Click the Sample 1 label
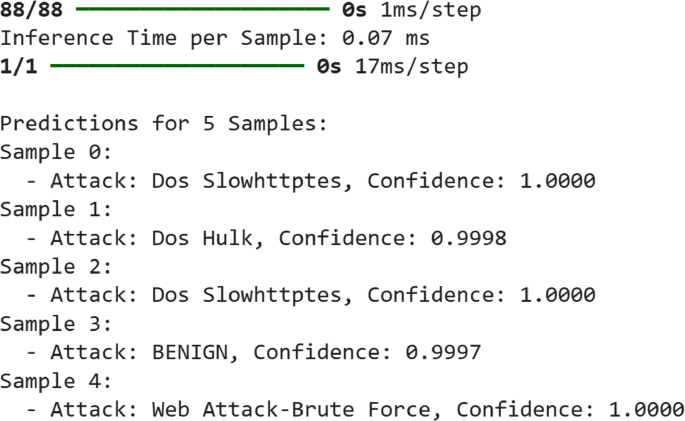685x421 pixels. click(x=50, y=209)
